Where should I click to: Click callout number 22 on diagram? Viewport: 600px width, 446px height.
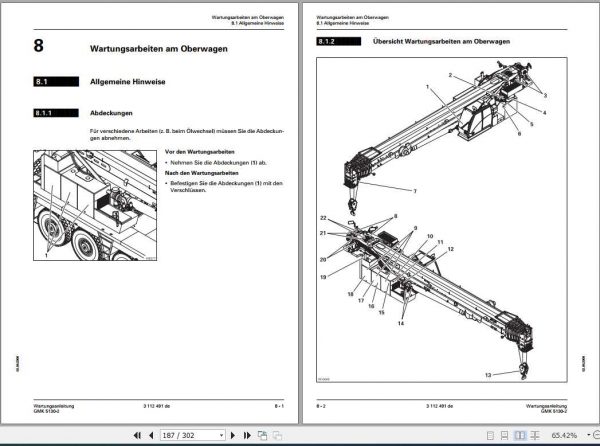coord(323,218)
